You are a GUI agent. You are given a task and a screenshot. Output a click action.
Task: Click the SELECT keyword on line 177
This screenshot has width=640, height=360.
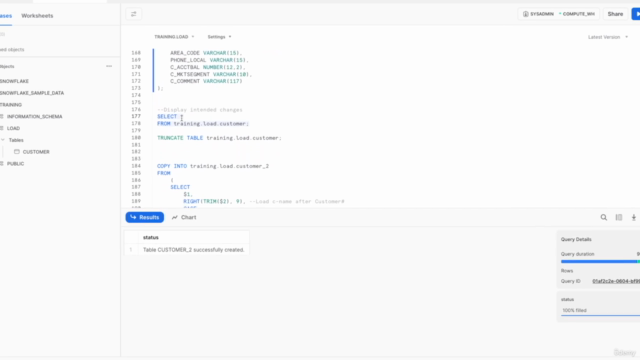point(167,117)
